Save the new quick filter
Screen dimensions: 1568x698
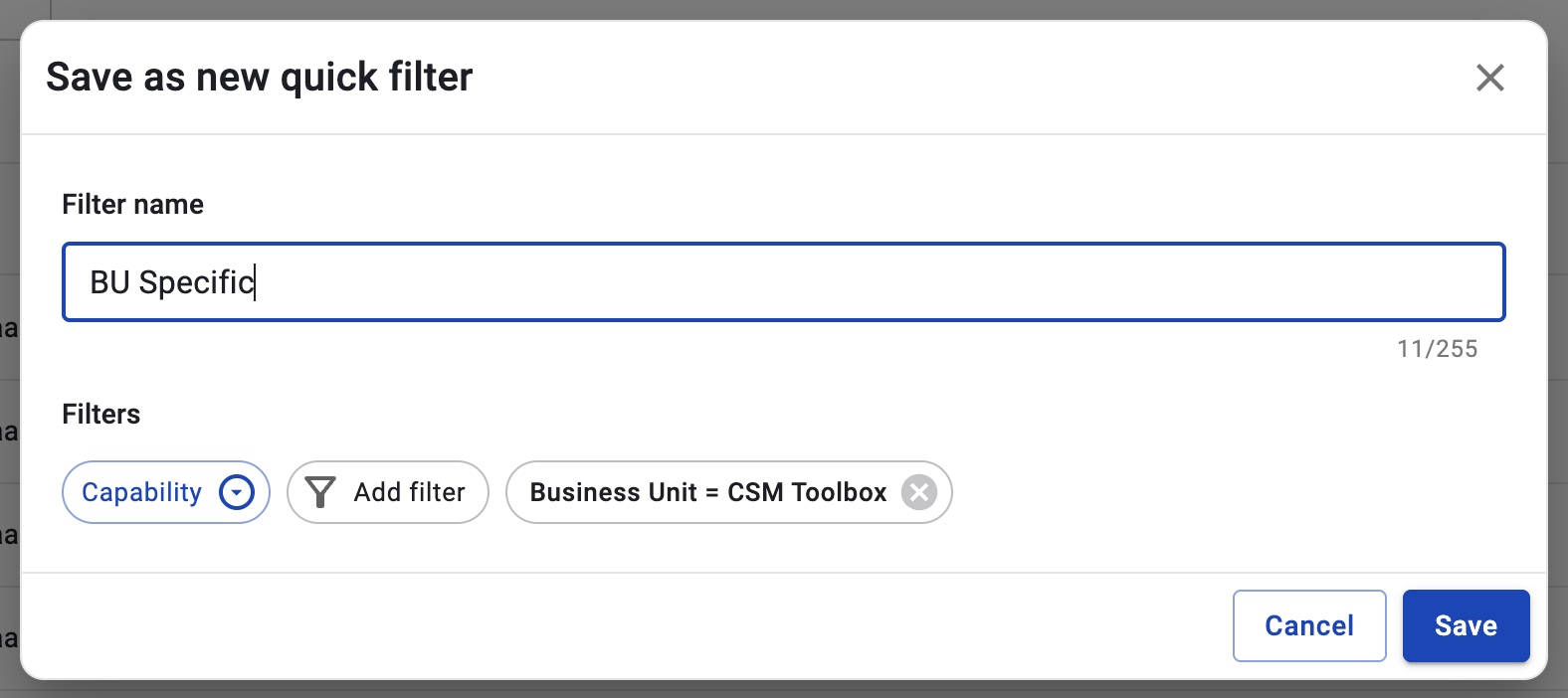click(1466, 625)
